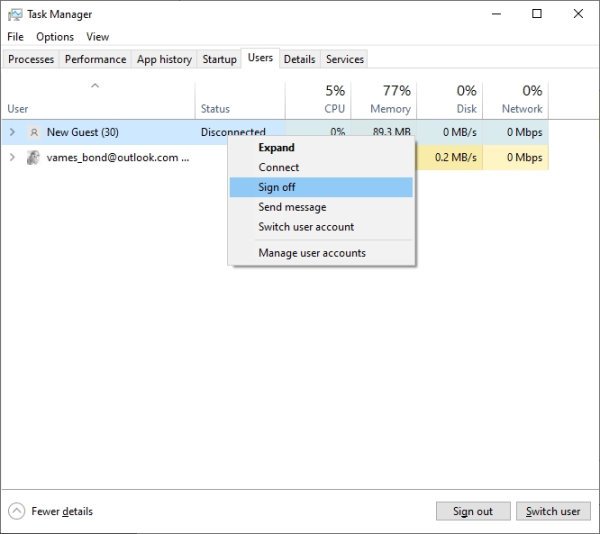600x534 pixels.
Task: Minimize the Task Manager window
Action: click(x=496, y=14)
